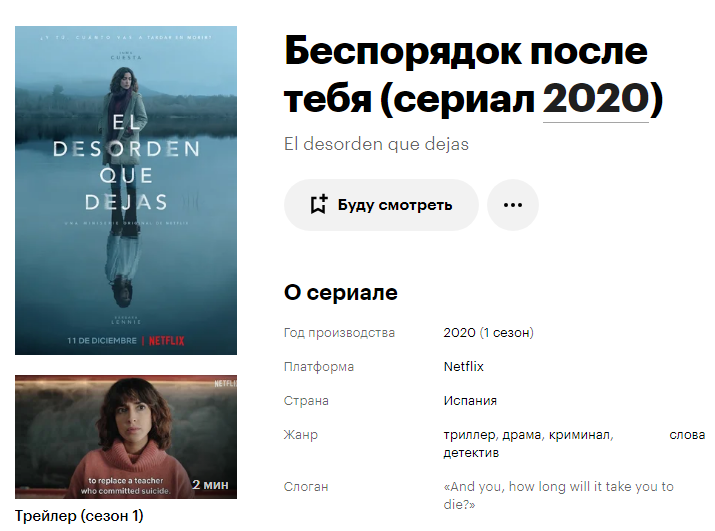Click the О сериале section heading
The image size is (715, 531).
click(x=341, y=292)
